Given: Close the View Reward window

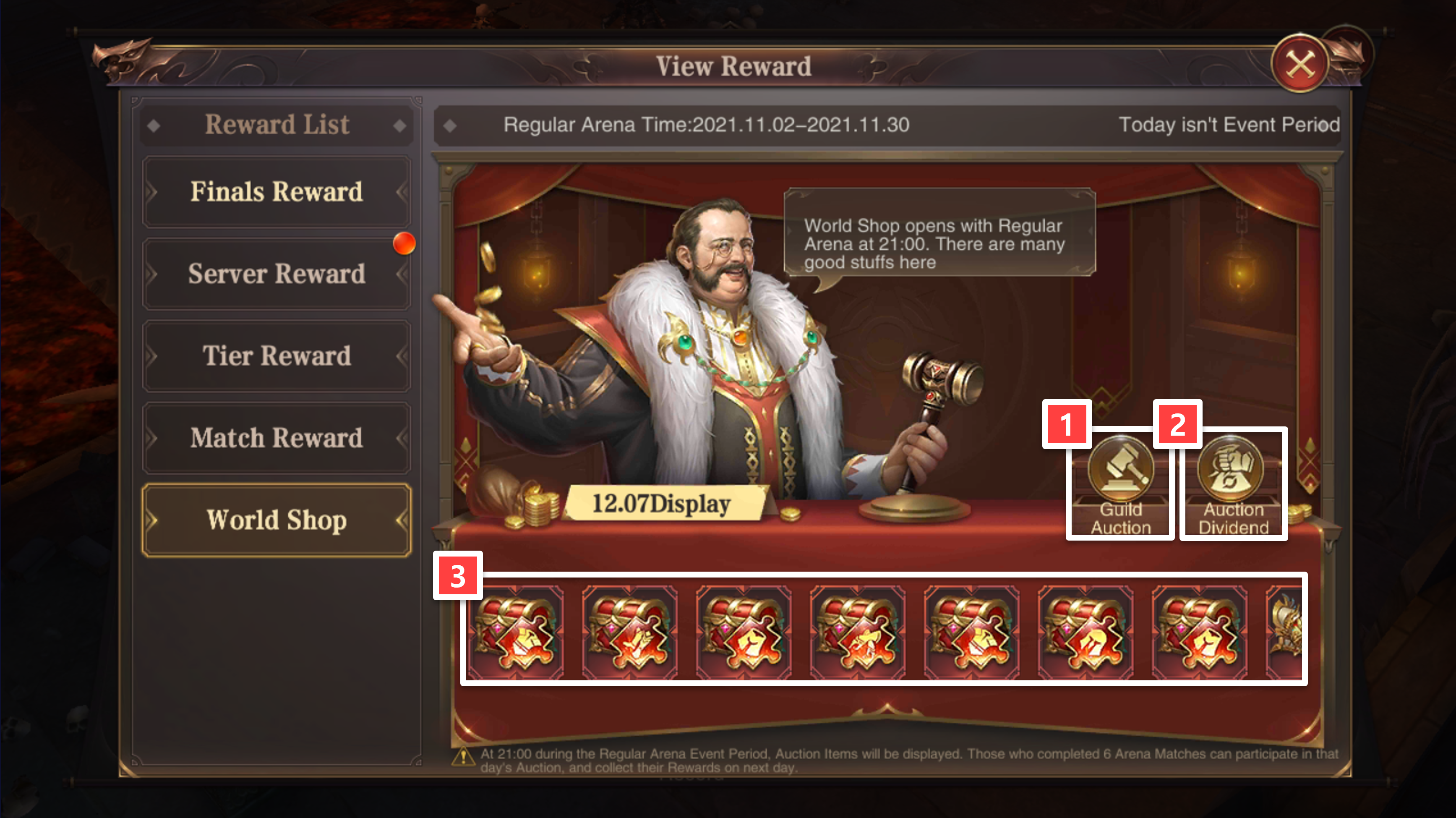Looking at the screenshot, I should 1299,63.
